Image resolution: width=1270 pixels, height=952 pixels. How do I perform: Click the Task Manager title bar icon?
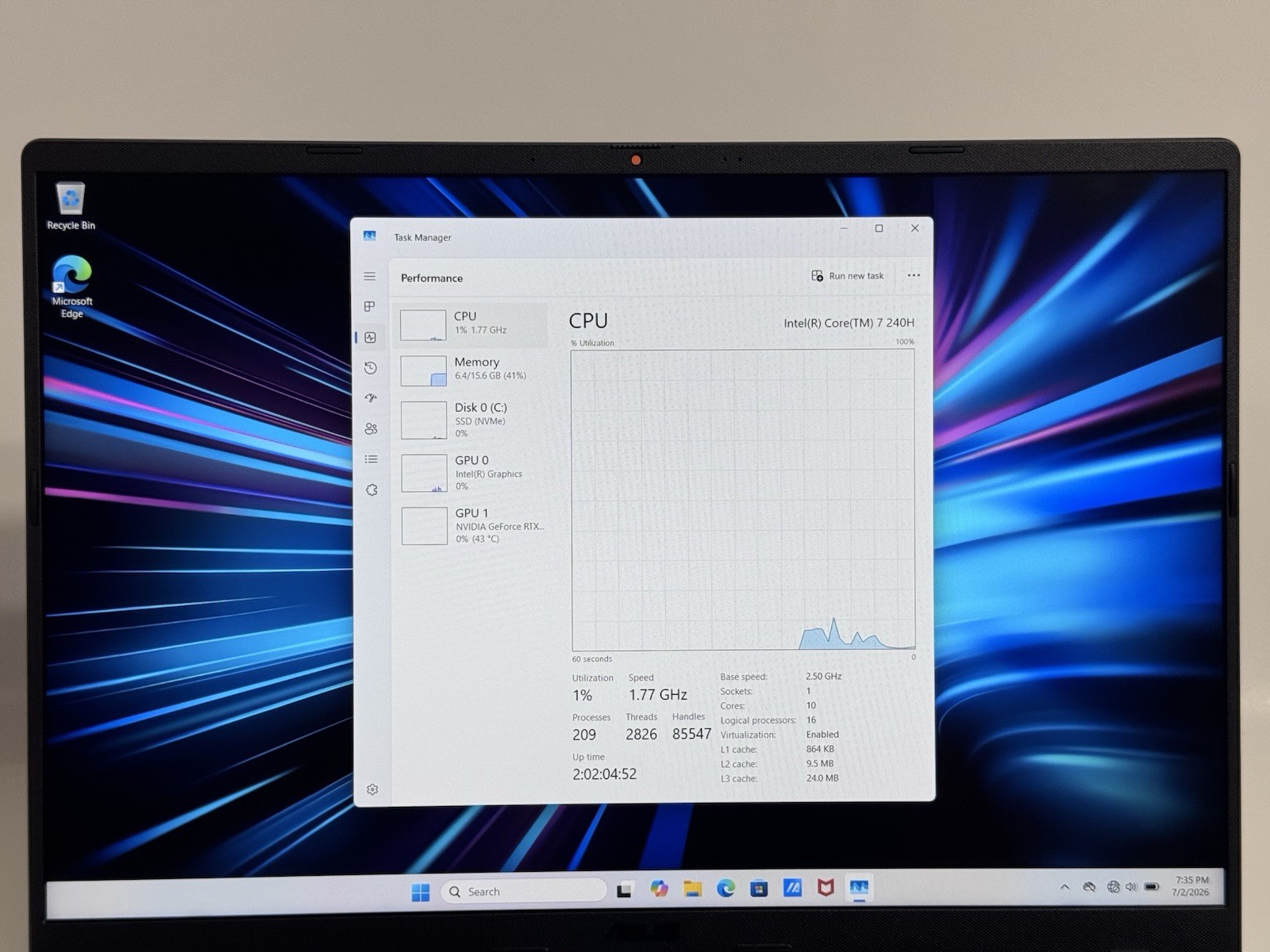pos(370,236)
